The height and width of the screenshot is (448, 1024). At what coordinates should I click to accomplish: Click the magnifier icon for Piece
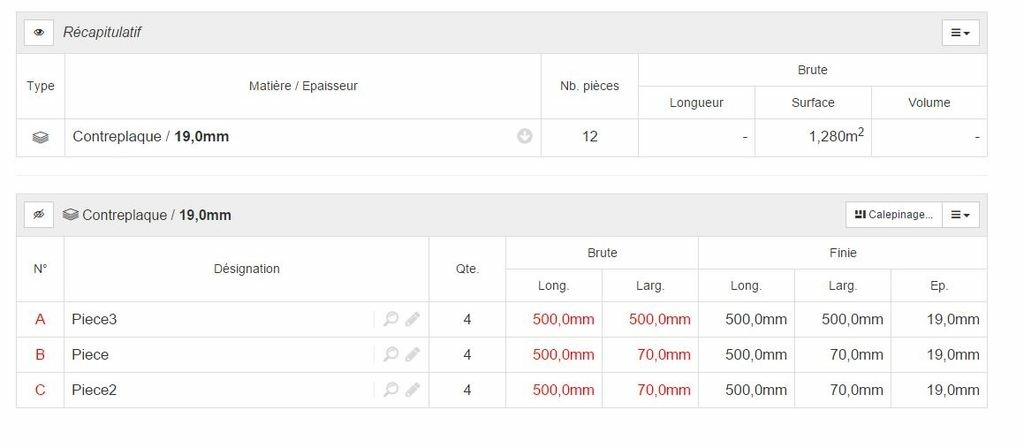tap(391, 355)
